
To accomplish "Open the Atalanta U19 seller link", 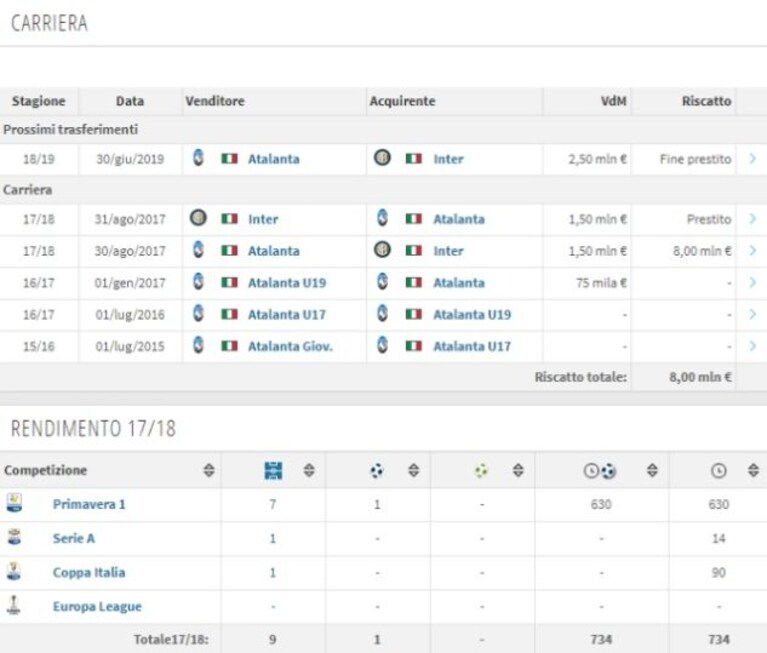I will 287,283.
